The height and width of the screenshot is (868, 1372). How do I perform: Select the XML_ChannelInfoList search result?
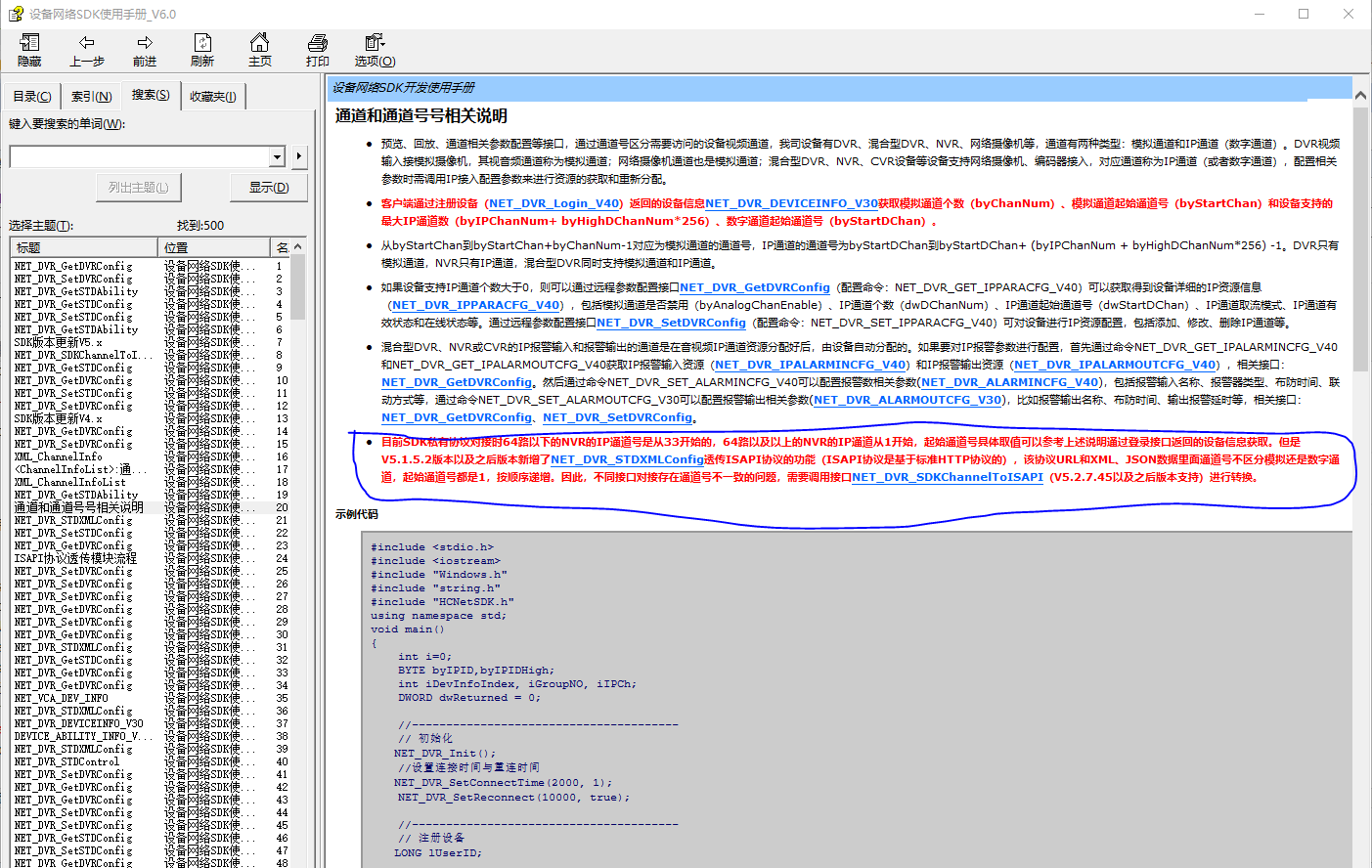pyautogui.click(x=70, y=482)
